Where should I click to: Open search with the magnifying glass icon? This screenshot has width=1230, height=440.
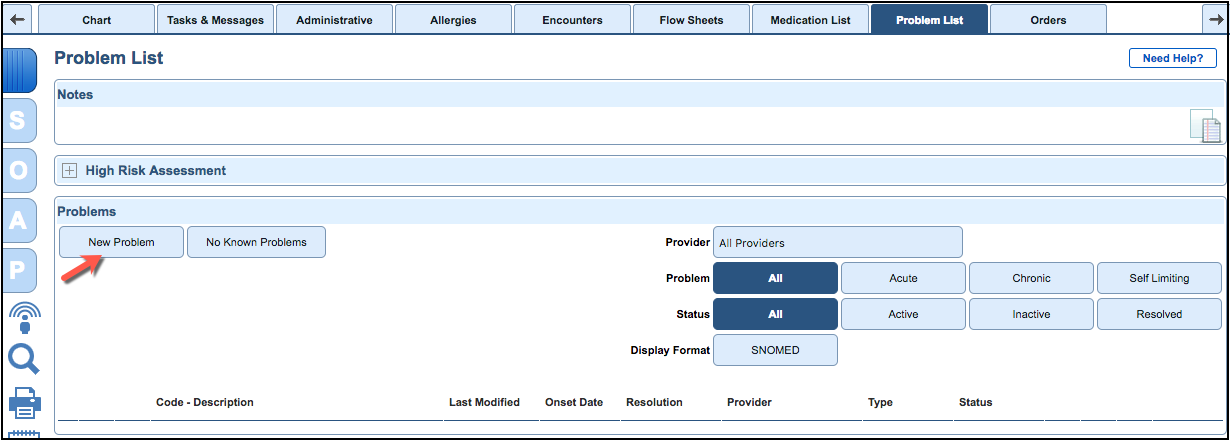tap(23, 358)
